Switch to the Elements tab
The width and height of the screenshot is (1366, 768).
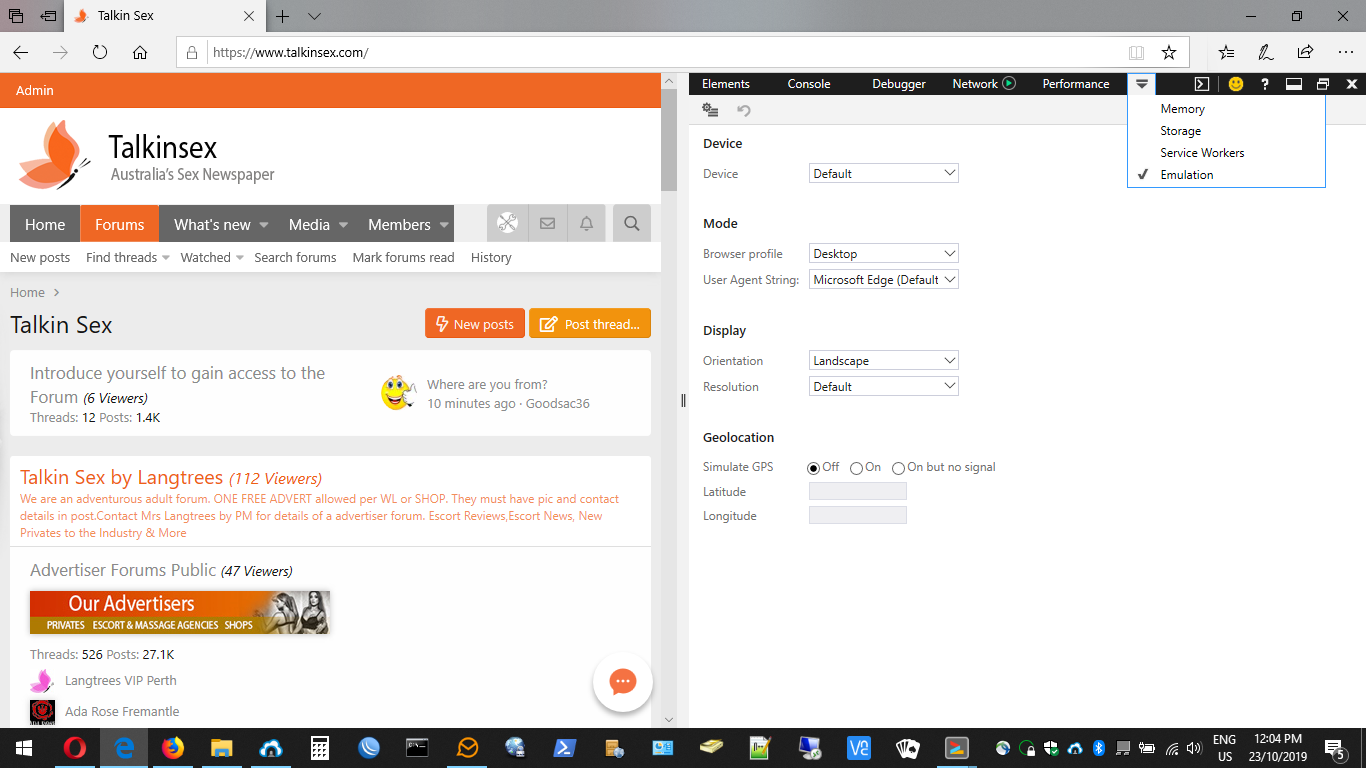(x=725, y=84)
